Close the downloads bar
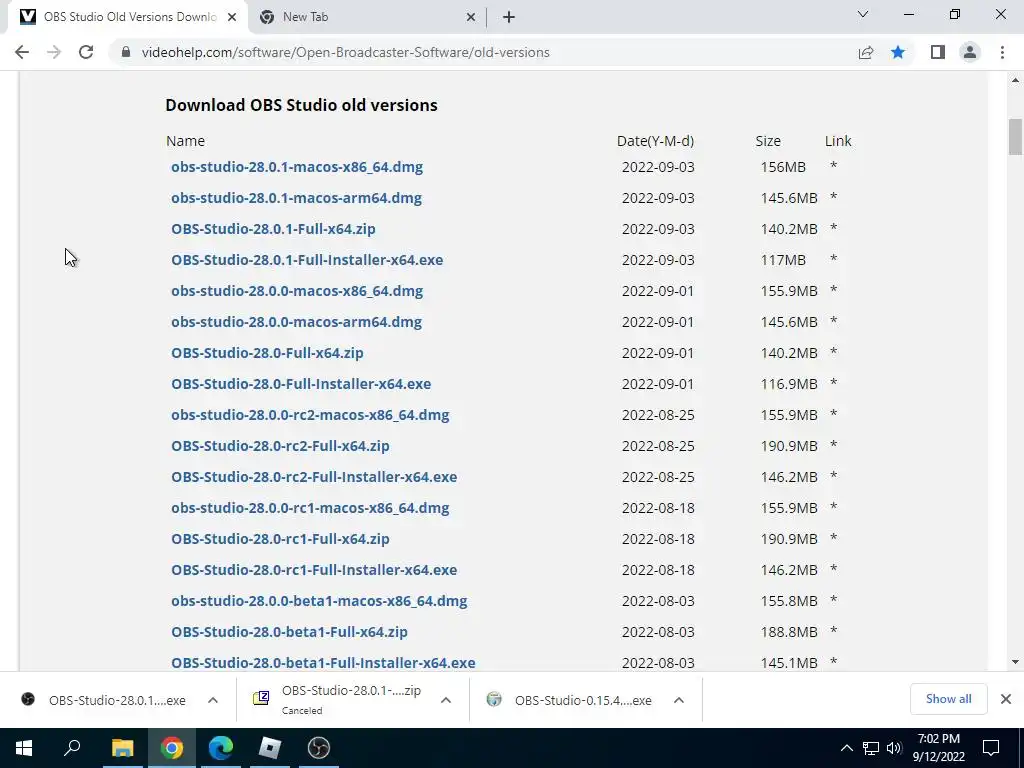Screen dimensions: 1024x768 (1006, 699)
